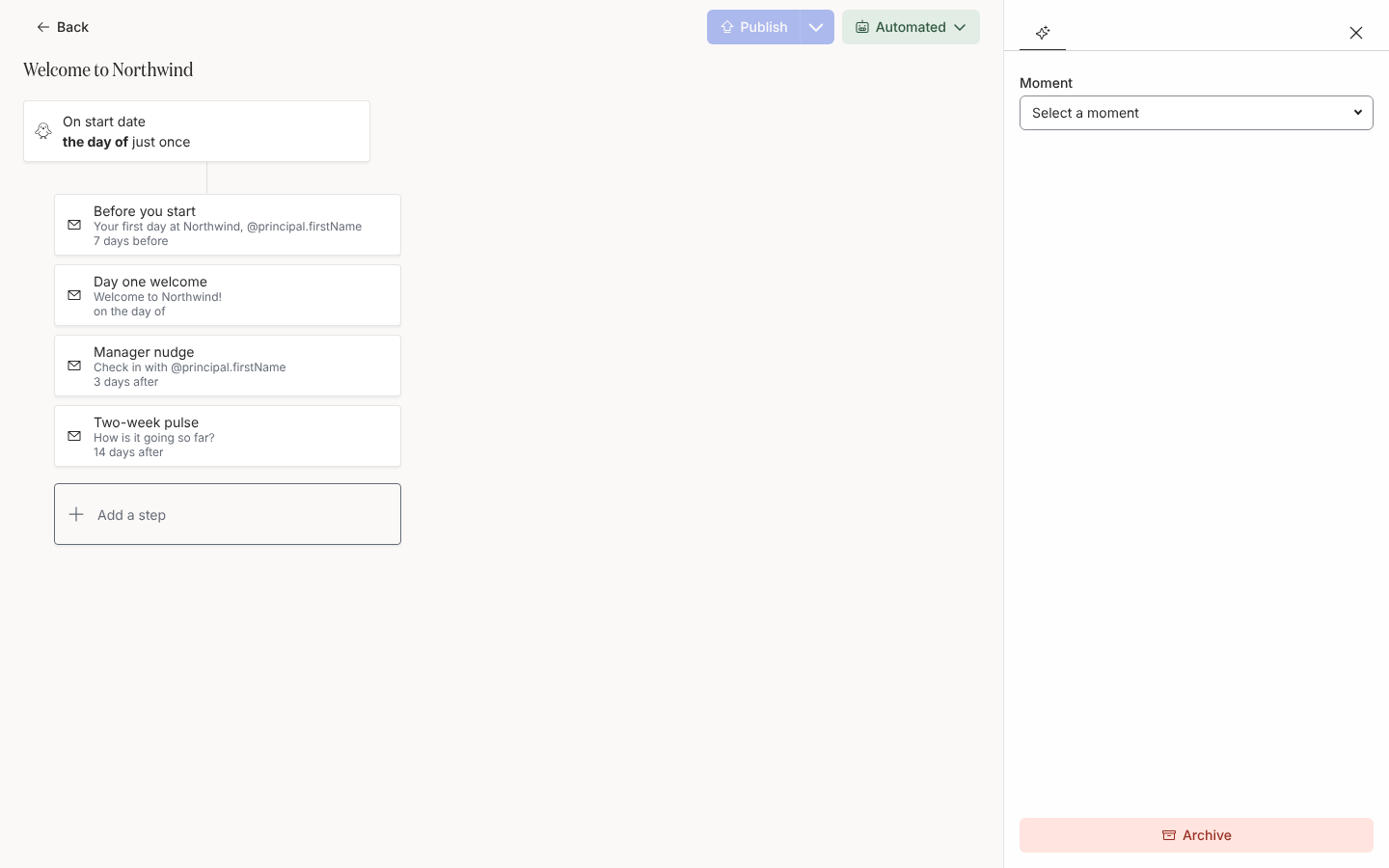Image resolution: width=1389 pixels, height=868 pixels.
Task: Click the envelope icon on Manager nudge
Action: point(74,366)
